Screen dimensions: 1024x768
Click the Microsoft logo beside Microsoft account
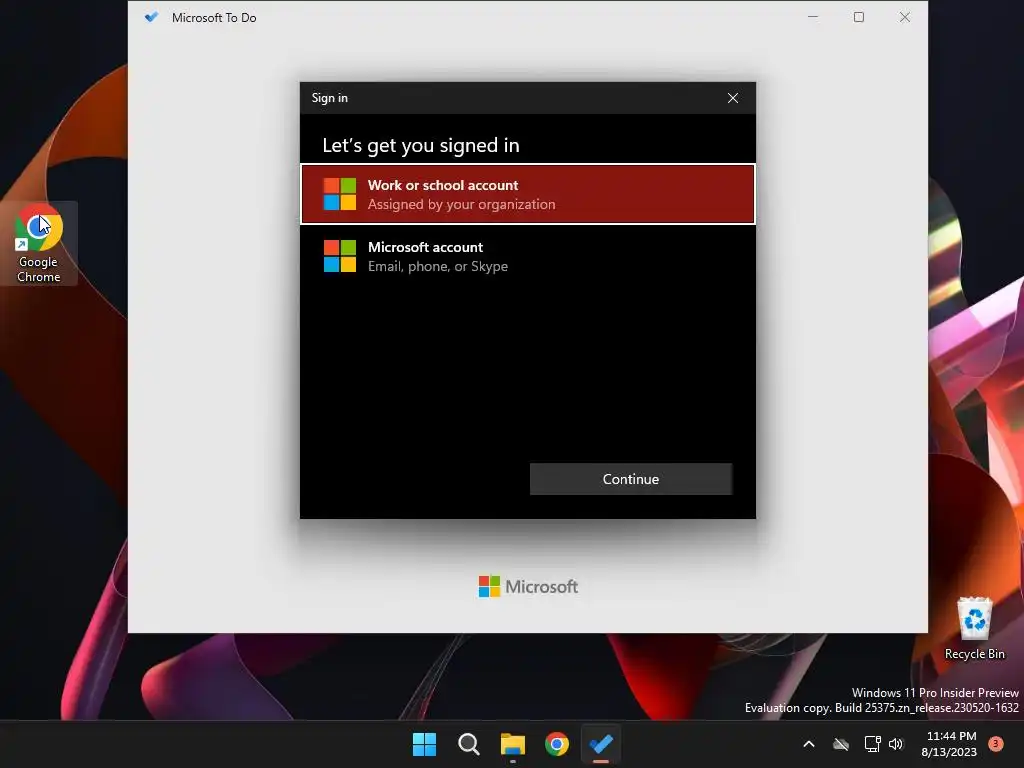pos(340,256)
